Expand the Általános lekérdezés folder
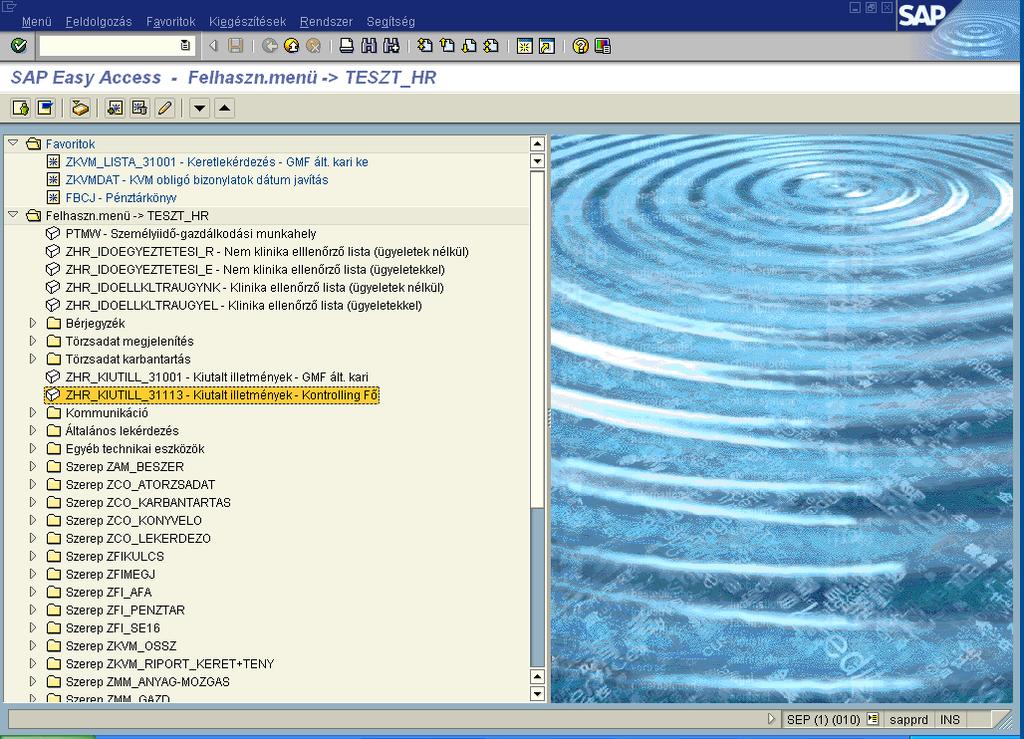The height and width of the screenshot is (739, 1024). pos(33,430)
